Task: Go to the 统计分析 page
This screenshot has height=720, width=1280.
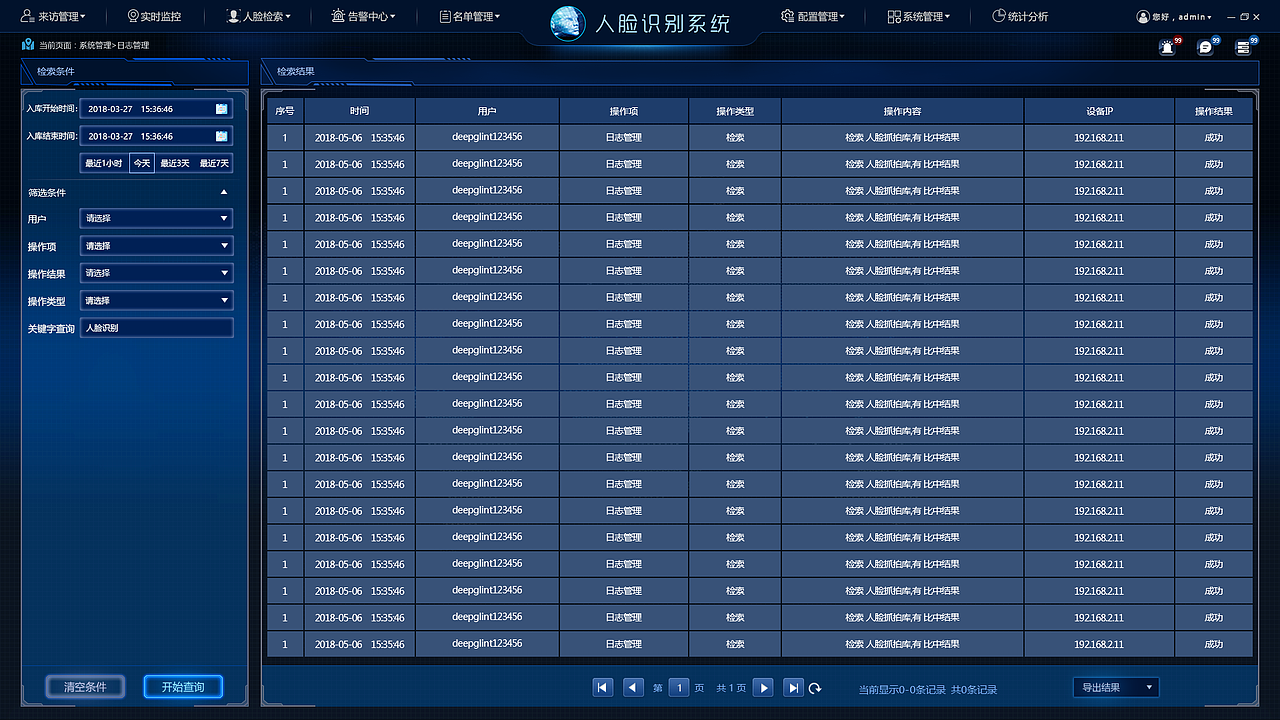Action: [1020, 16]
